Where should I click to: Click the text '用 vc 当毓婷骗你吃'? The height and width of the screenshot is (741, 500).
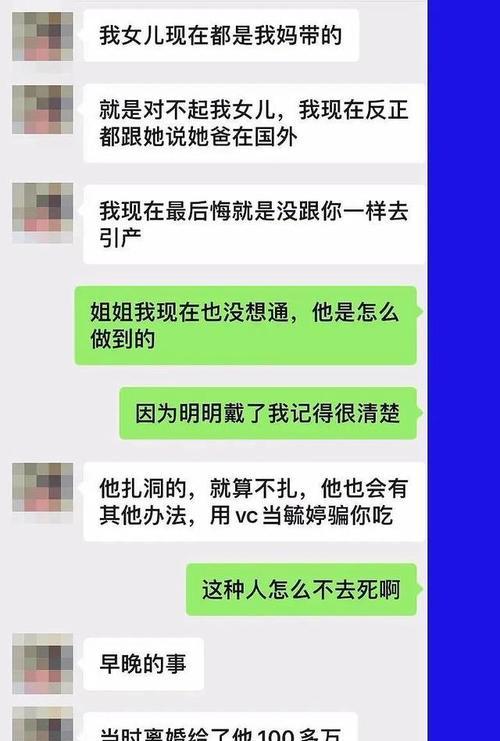[x=301, y=516]
